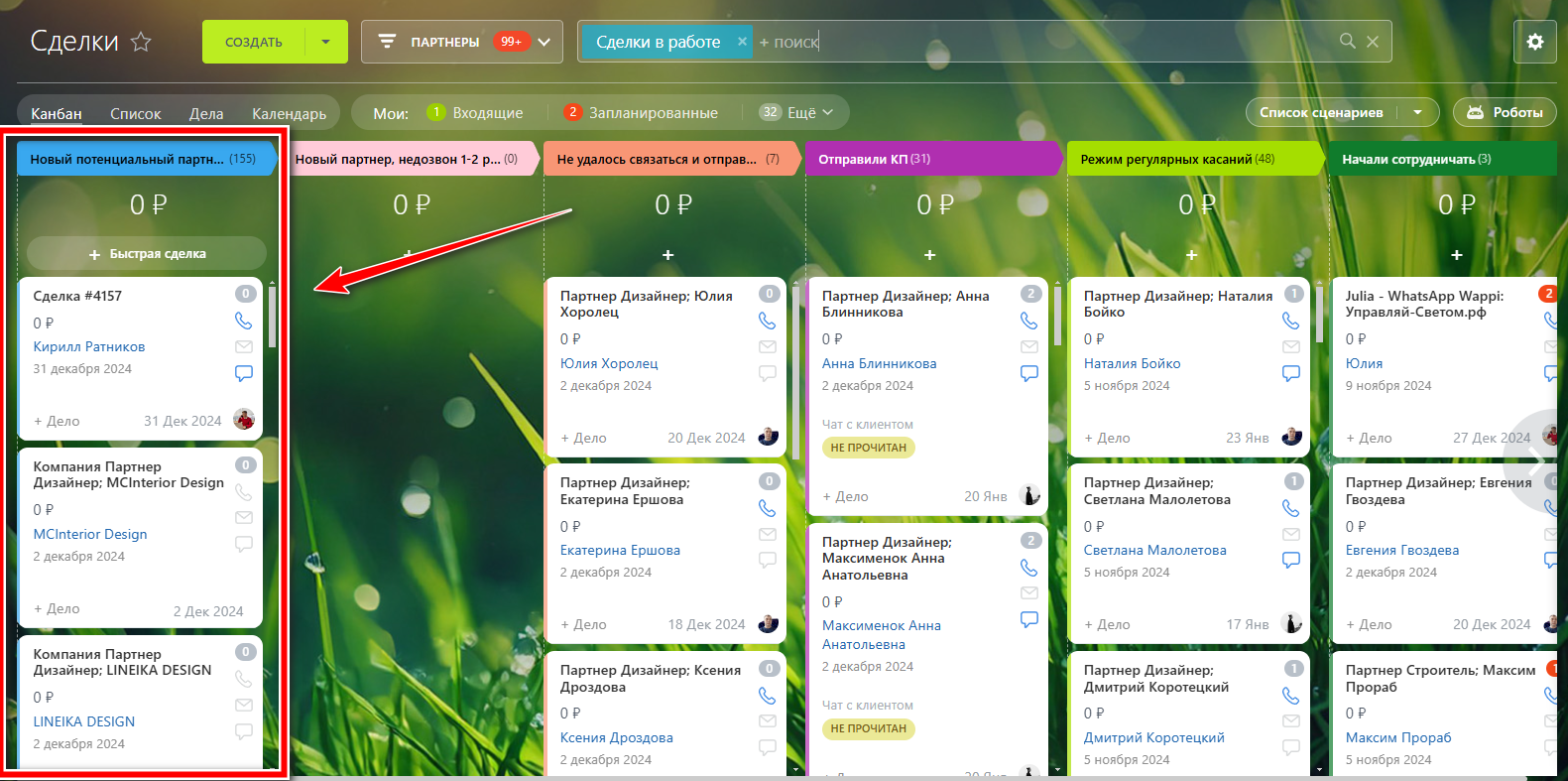Screen dimensions: 1568x781
Task: Click the search magnifier icon
Action: pyautogui.click(x=1347, y=41)
